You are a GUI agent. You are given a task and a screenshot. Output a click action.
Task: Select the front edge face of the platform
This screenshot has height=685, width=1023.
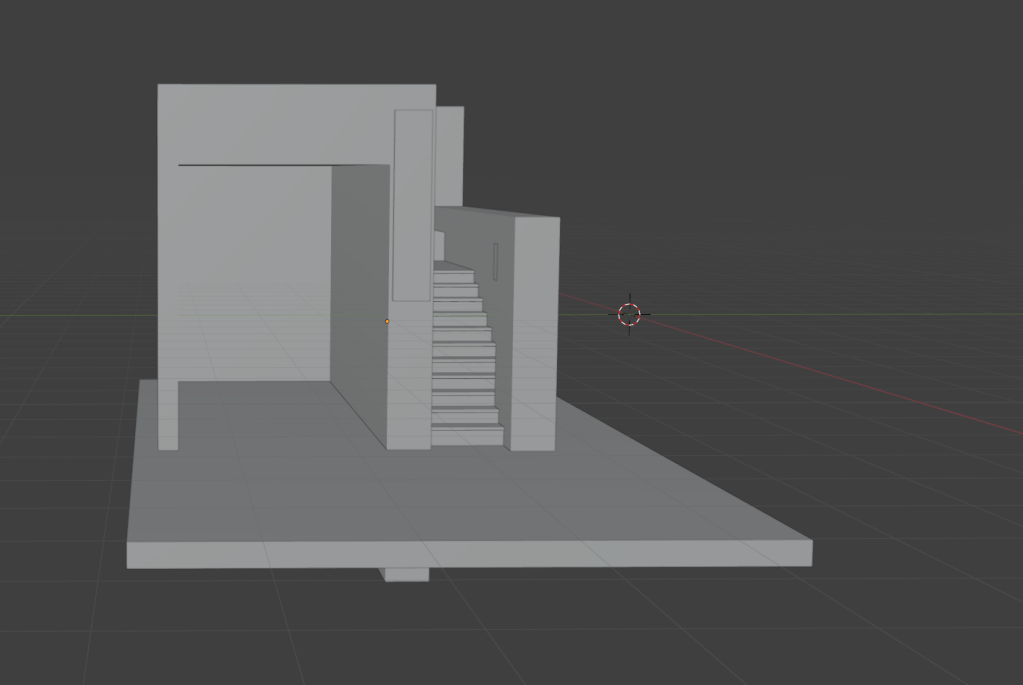click(x=469, y=554)
